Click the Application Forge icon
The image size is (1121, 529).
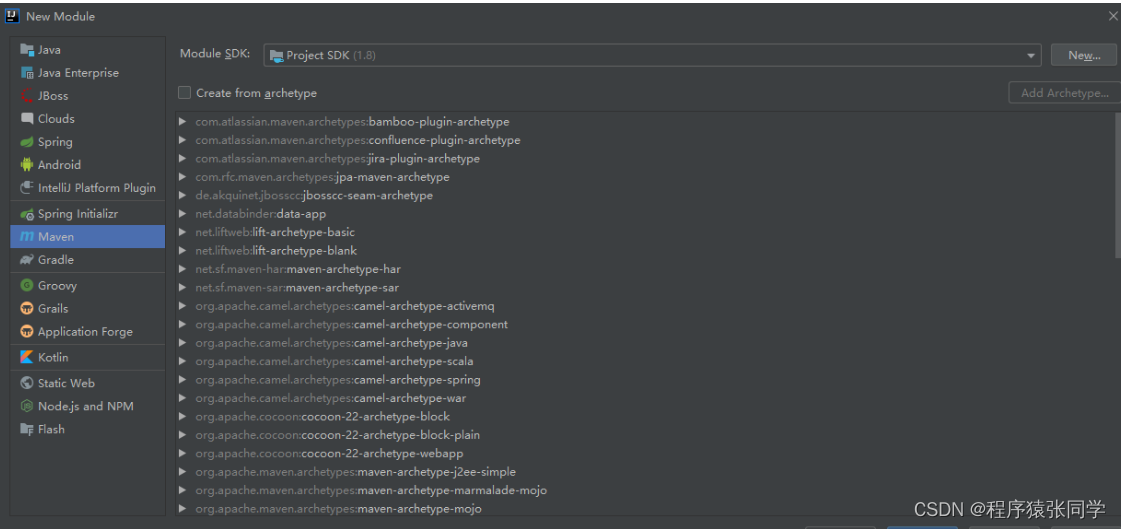[x=27, y=332]
